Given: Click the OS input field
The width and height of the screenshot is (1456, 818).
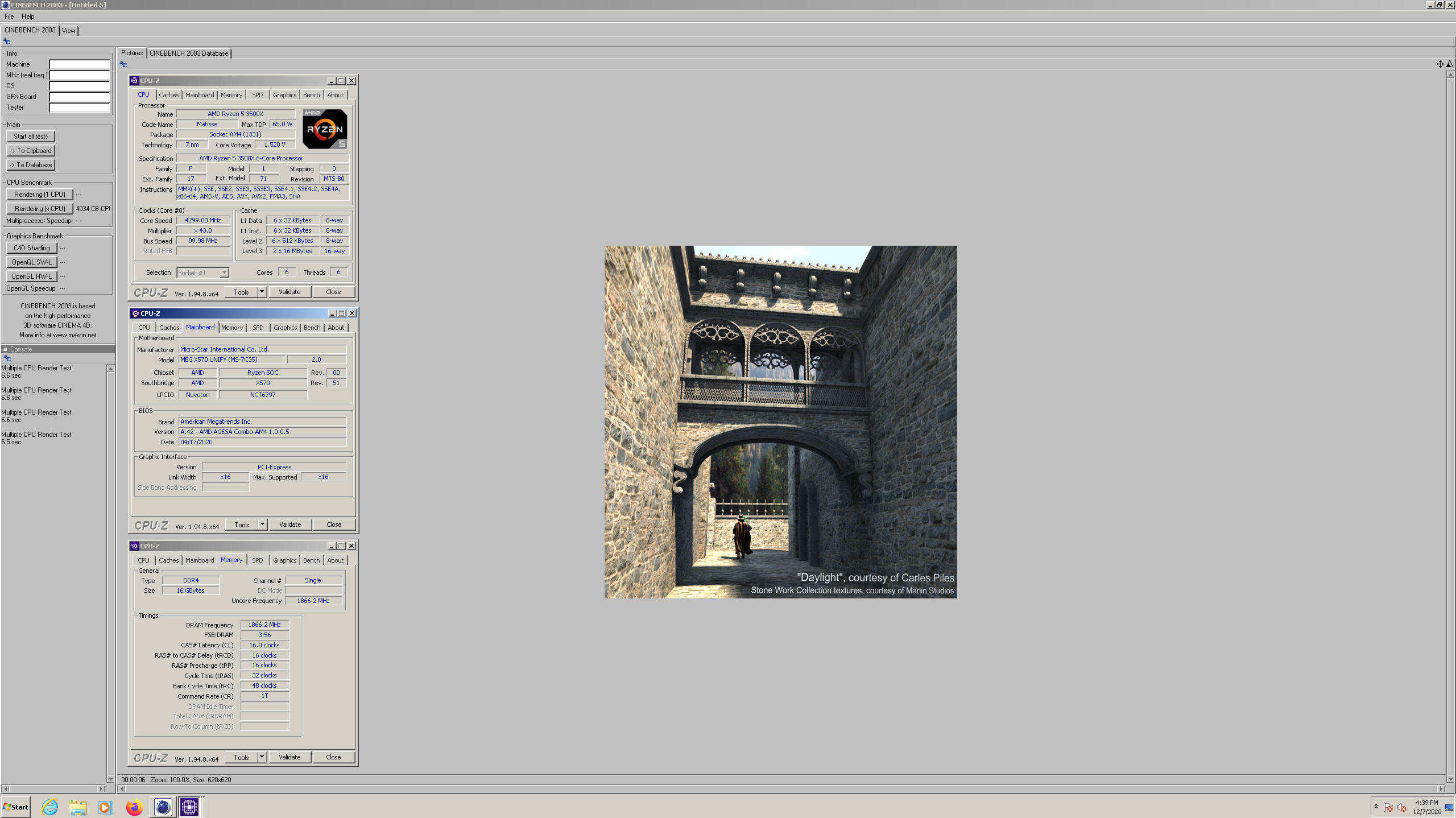Looking at the screenshot, I should 79,86.
